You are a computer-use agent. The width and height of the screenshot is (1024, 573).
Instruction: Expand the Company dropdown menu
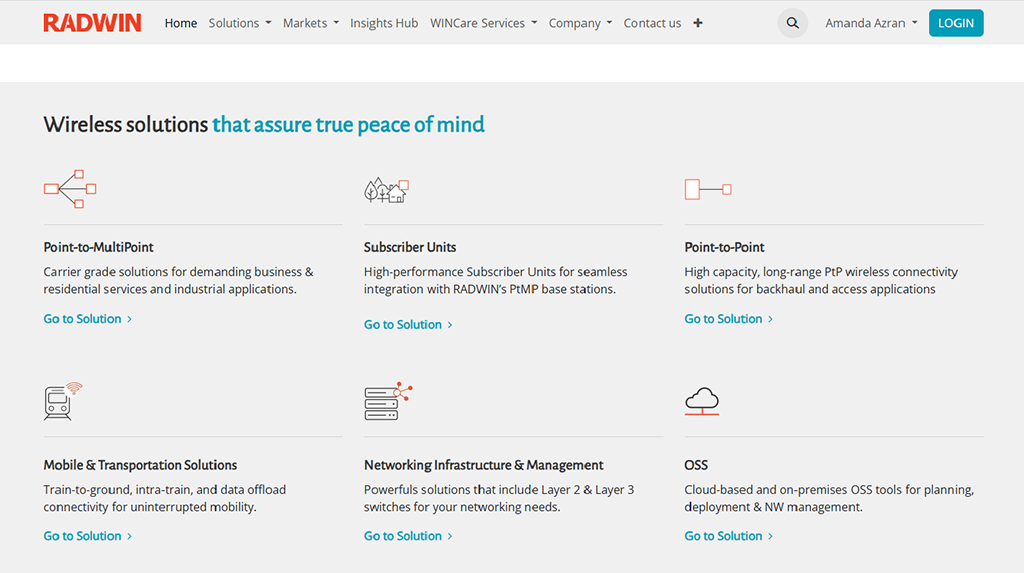[x=580, y=23]
